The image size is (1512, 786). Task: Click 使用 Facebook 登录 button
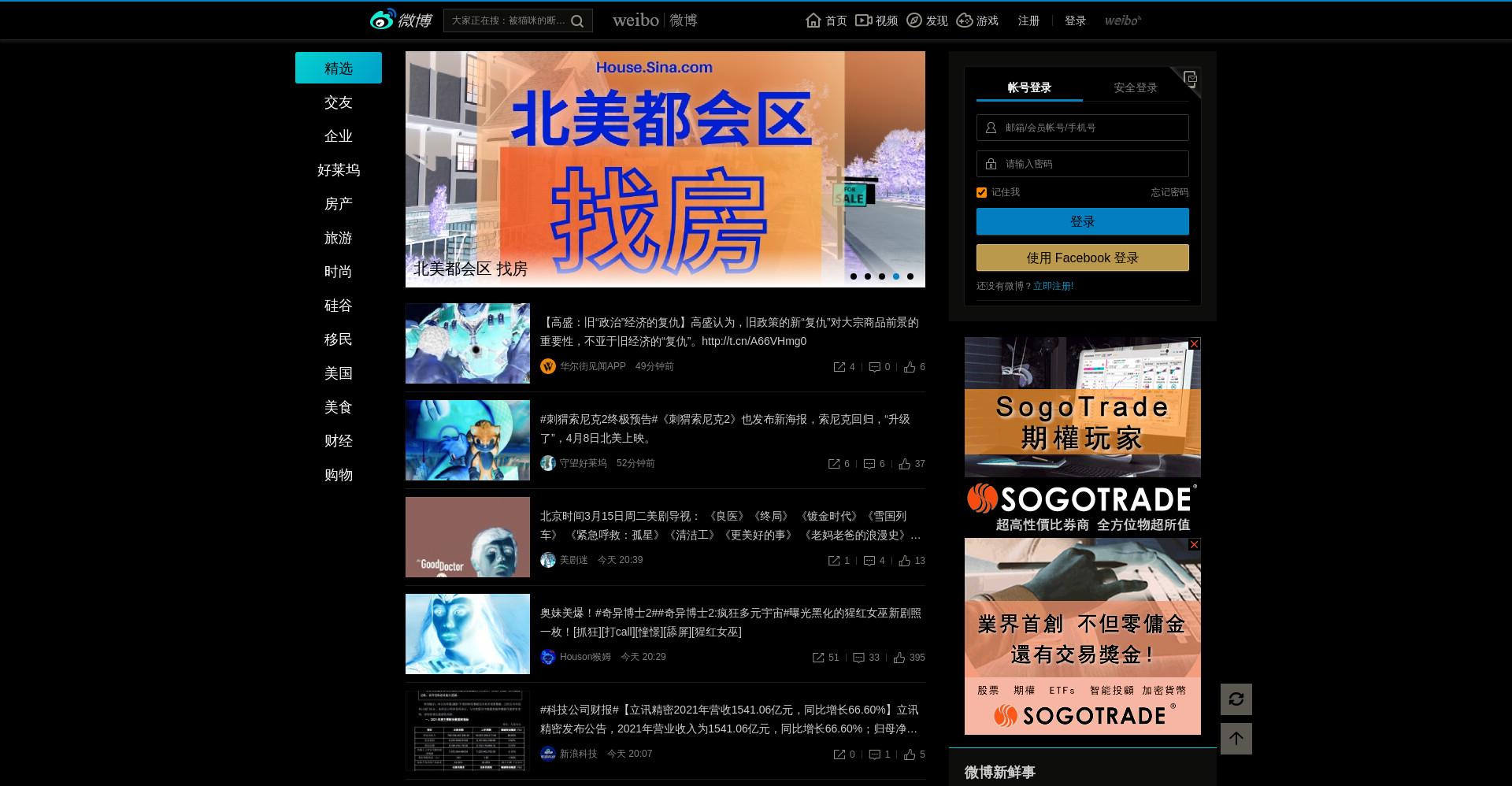(1083, 258)
